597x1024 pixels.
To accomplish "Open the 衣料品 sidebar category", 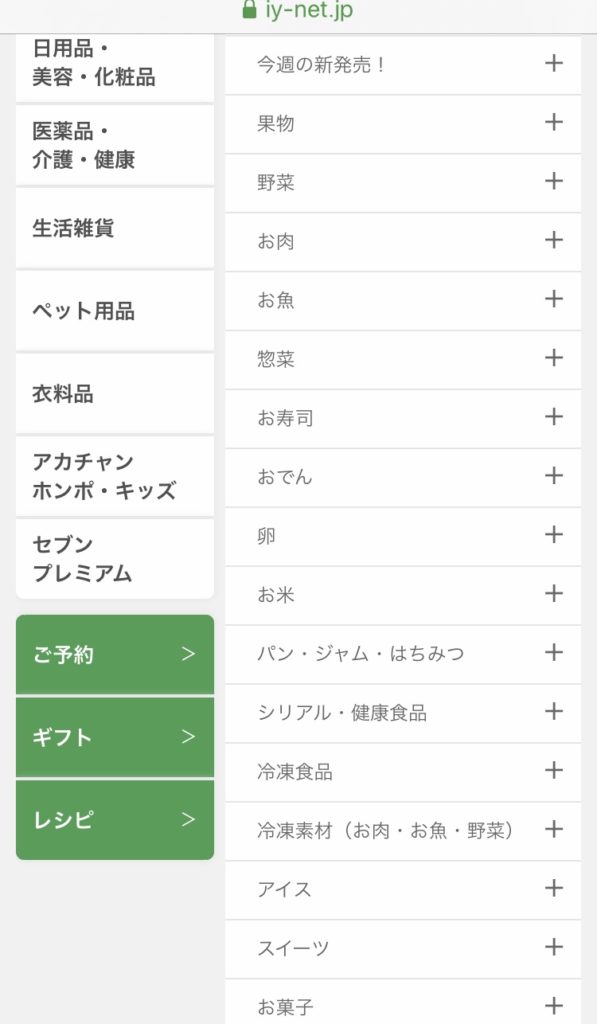I will pyautogui.click(x=115, y=394).
